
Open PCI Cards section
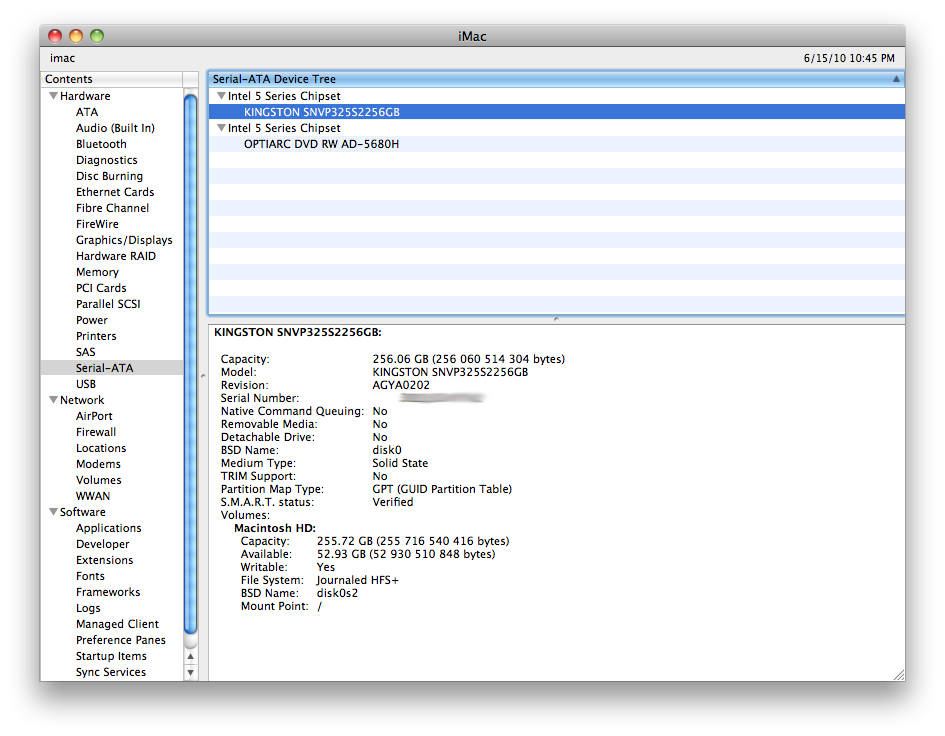pyautogui.click(x=101, y=288)
